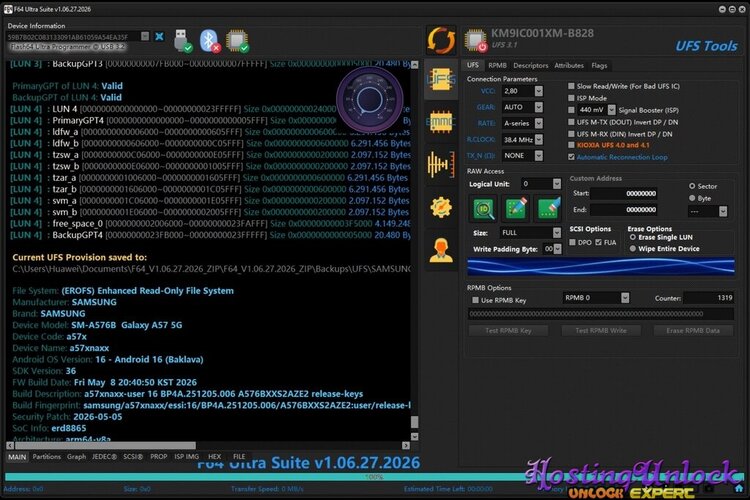Switch to the HEX log tab
The width and height of the screenshot is (750, 500).
[x=214, y=456]
